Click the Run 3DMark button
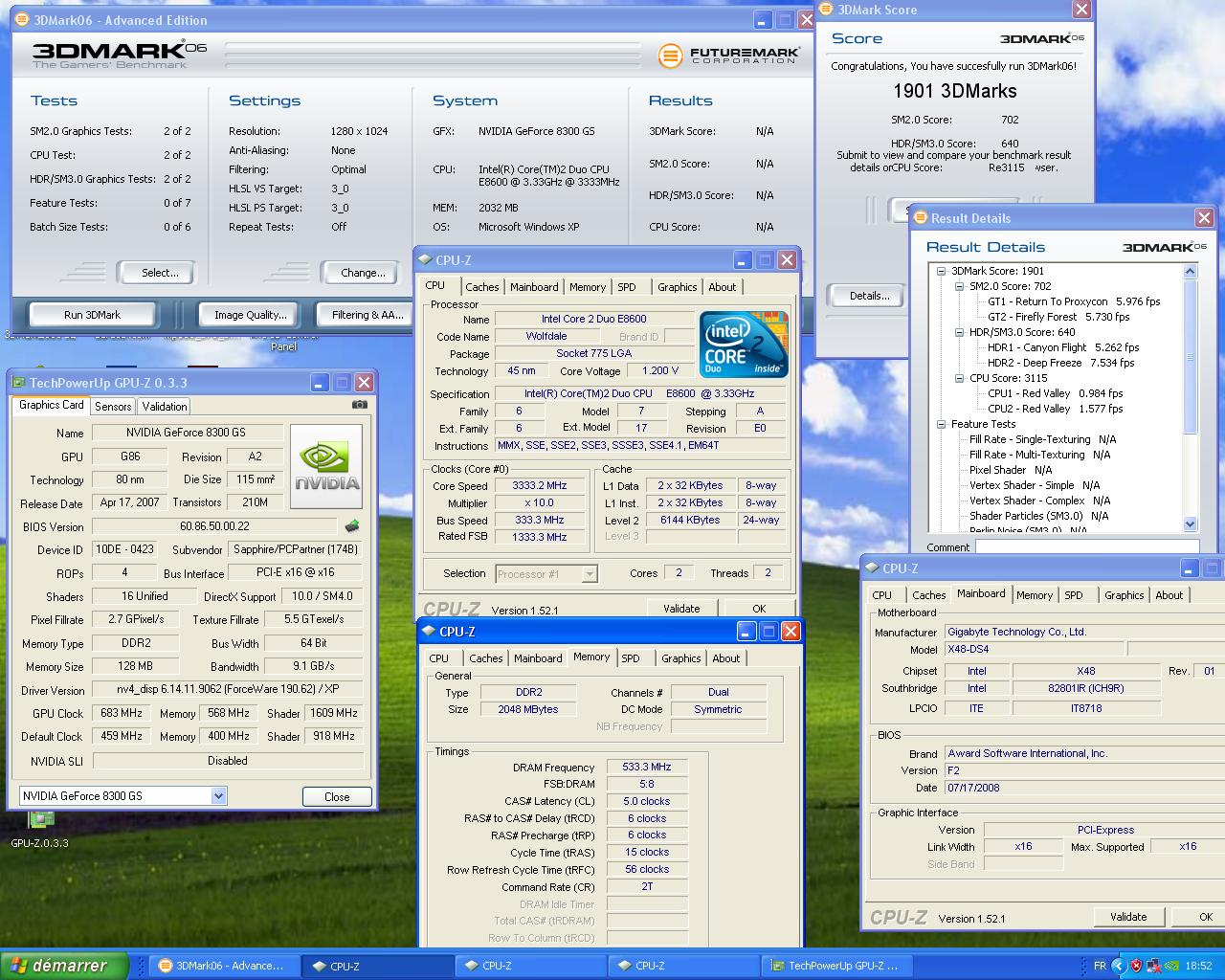 (93, 314)
